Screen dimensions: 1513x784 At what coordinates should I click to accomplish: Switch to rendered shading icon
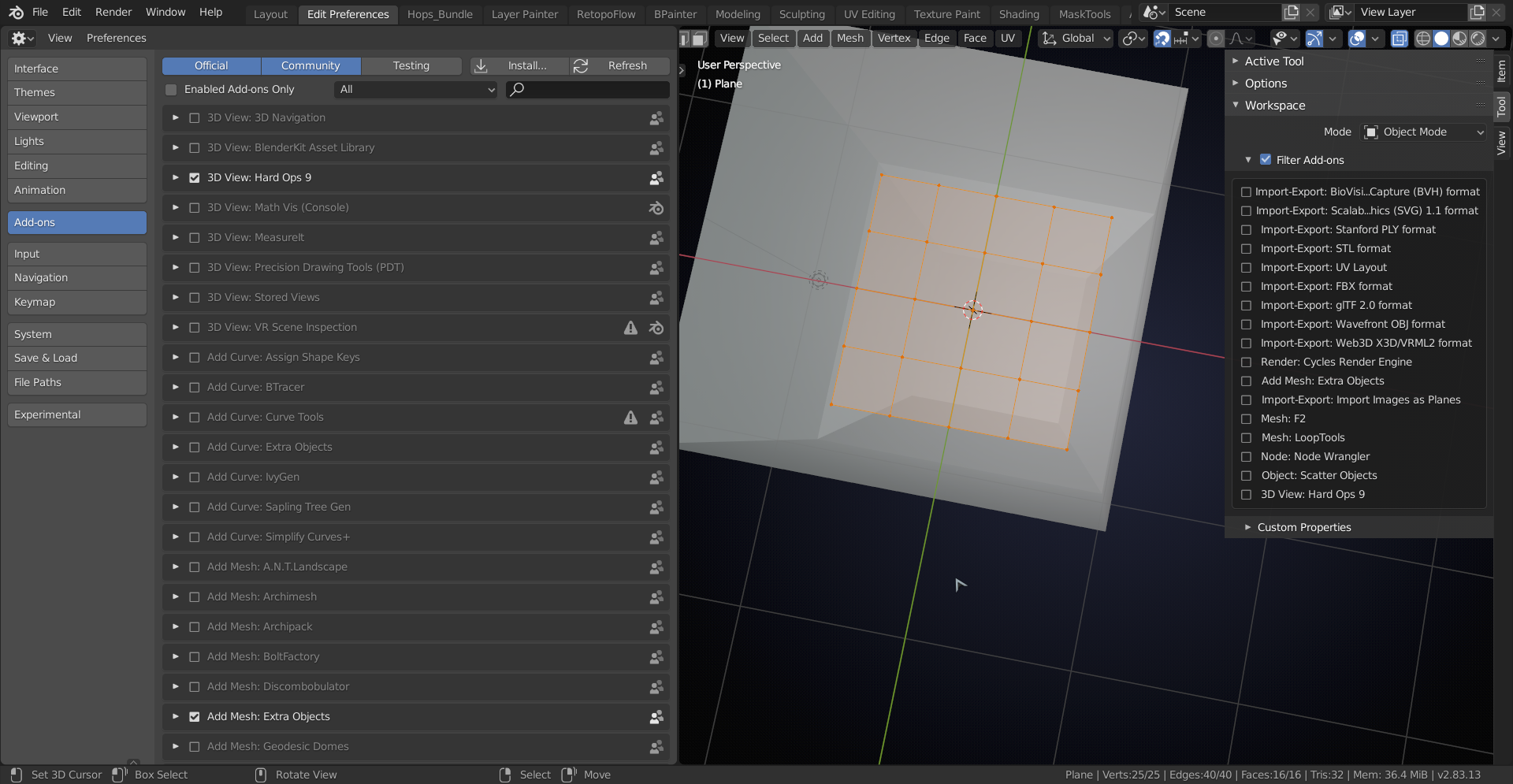point(1478,39)
